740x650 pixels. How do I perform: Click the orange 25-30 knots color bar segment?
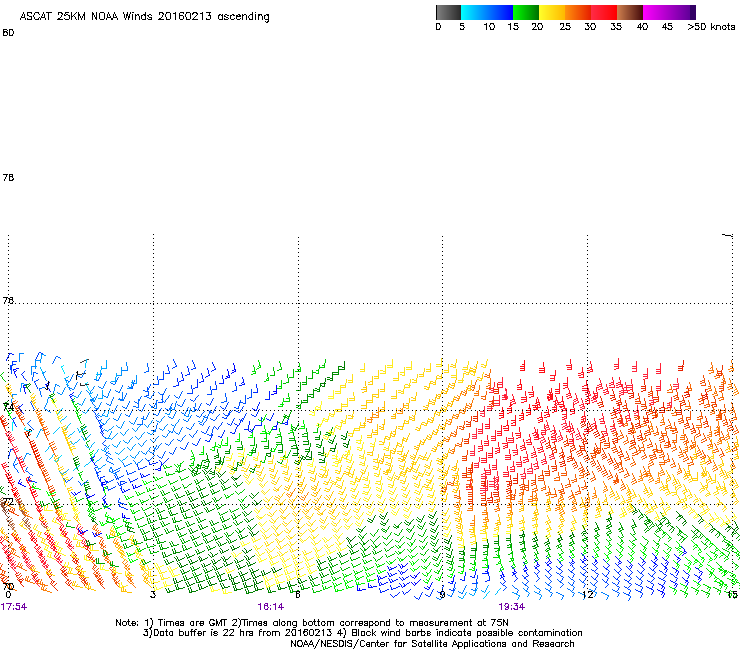pyautogui.click(x=578, y=12)
